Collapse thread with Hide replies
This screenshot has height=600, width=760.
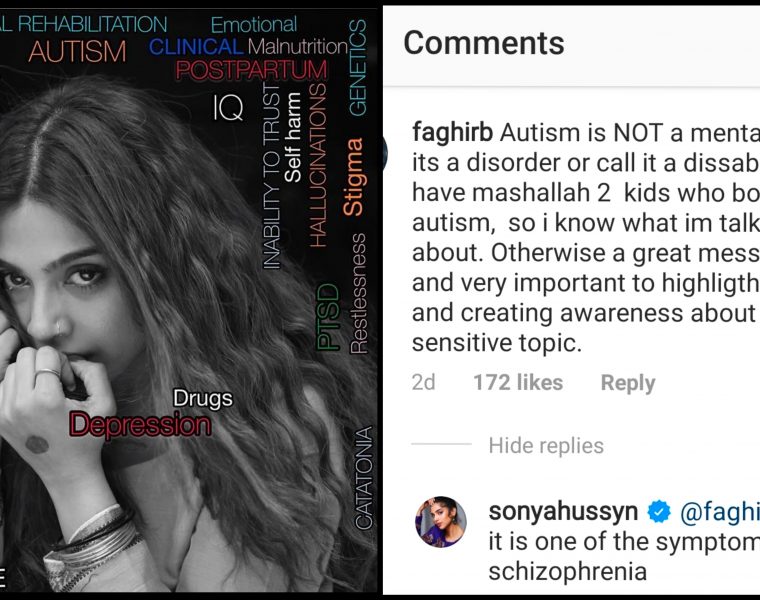pos(546,445)
